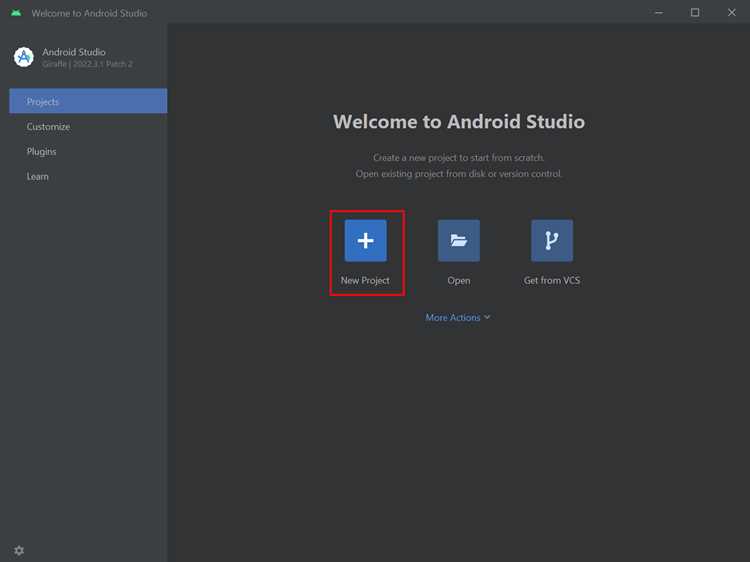
Task: Click the Open label text
Action: click(459, 281)
